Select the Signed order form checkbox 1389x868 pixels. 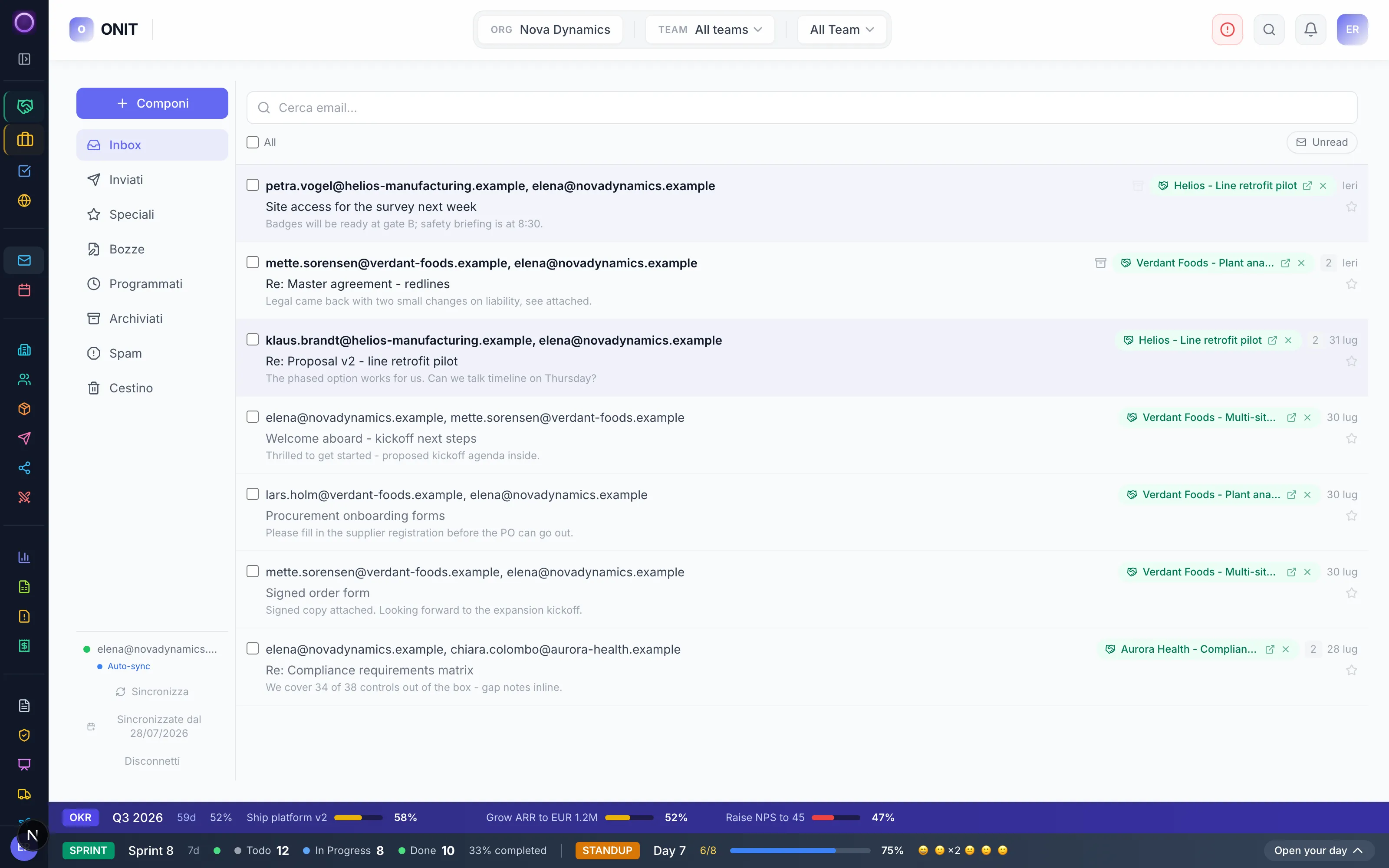(253, 571)
